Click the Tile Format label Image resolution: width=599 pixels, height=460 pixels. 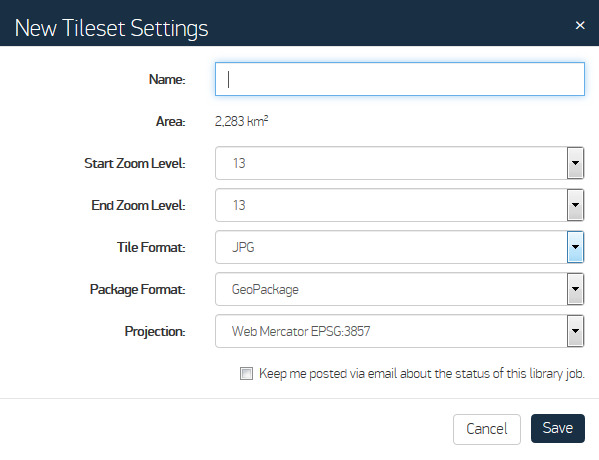pos(151,247)
